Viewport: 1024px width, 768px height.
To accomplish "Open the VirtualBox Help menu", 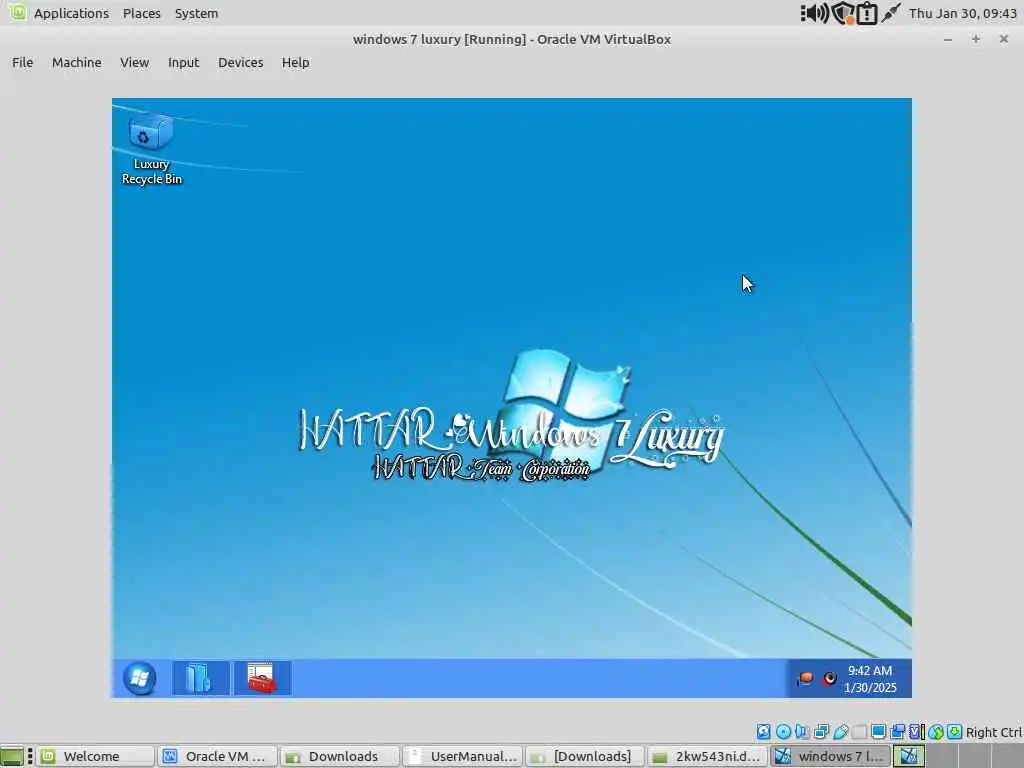I will pos(295,63).
